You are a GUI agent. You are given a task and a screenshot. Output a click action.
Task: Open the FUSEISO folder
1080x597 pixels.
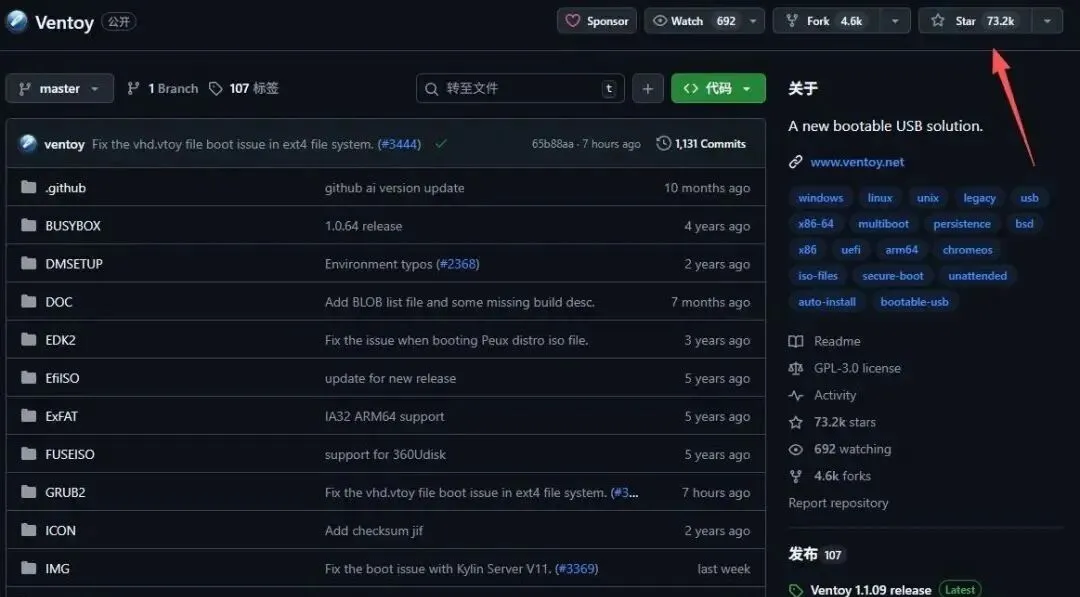70,454
